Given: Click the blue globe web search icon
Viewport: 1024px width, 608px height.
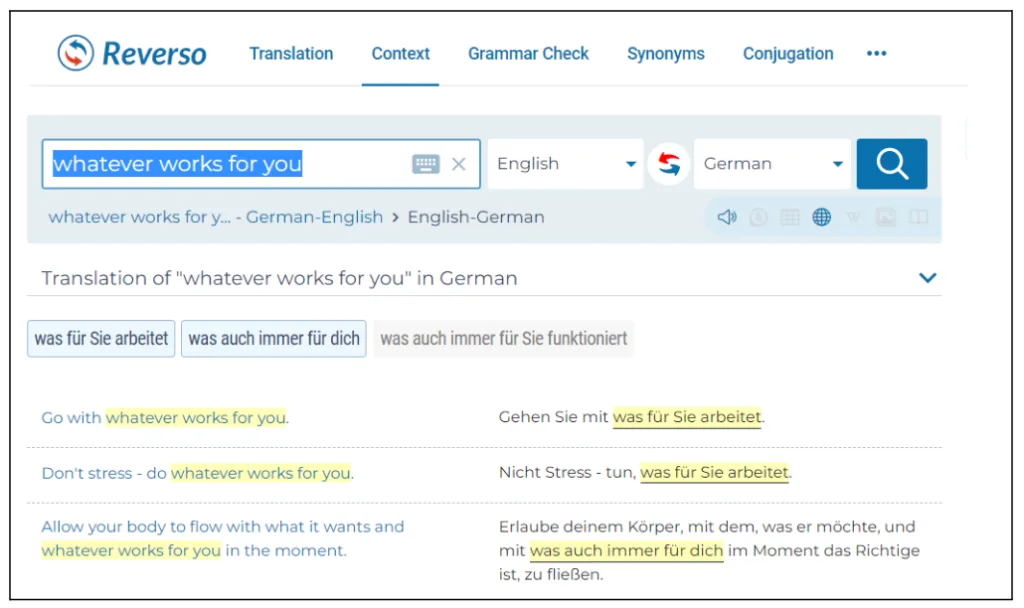Looking at the screenshot, I should tap(822, 217).
